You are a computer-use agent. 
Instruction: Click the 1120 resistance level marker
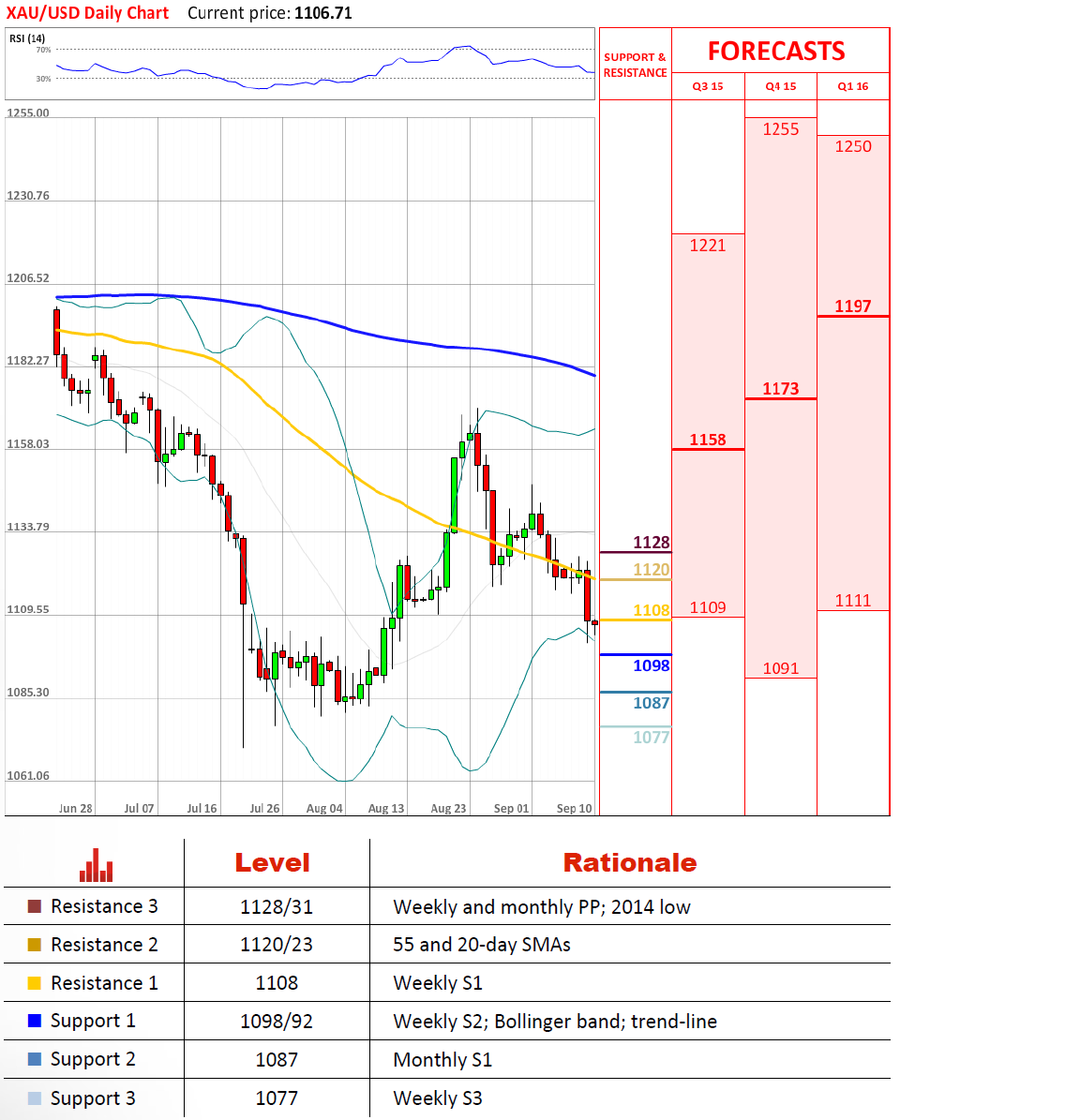[652, 570]
